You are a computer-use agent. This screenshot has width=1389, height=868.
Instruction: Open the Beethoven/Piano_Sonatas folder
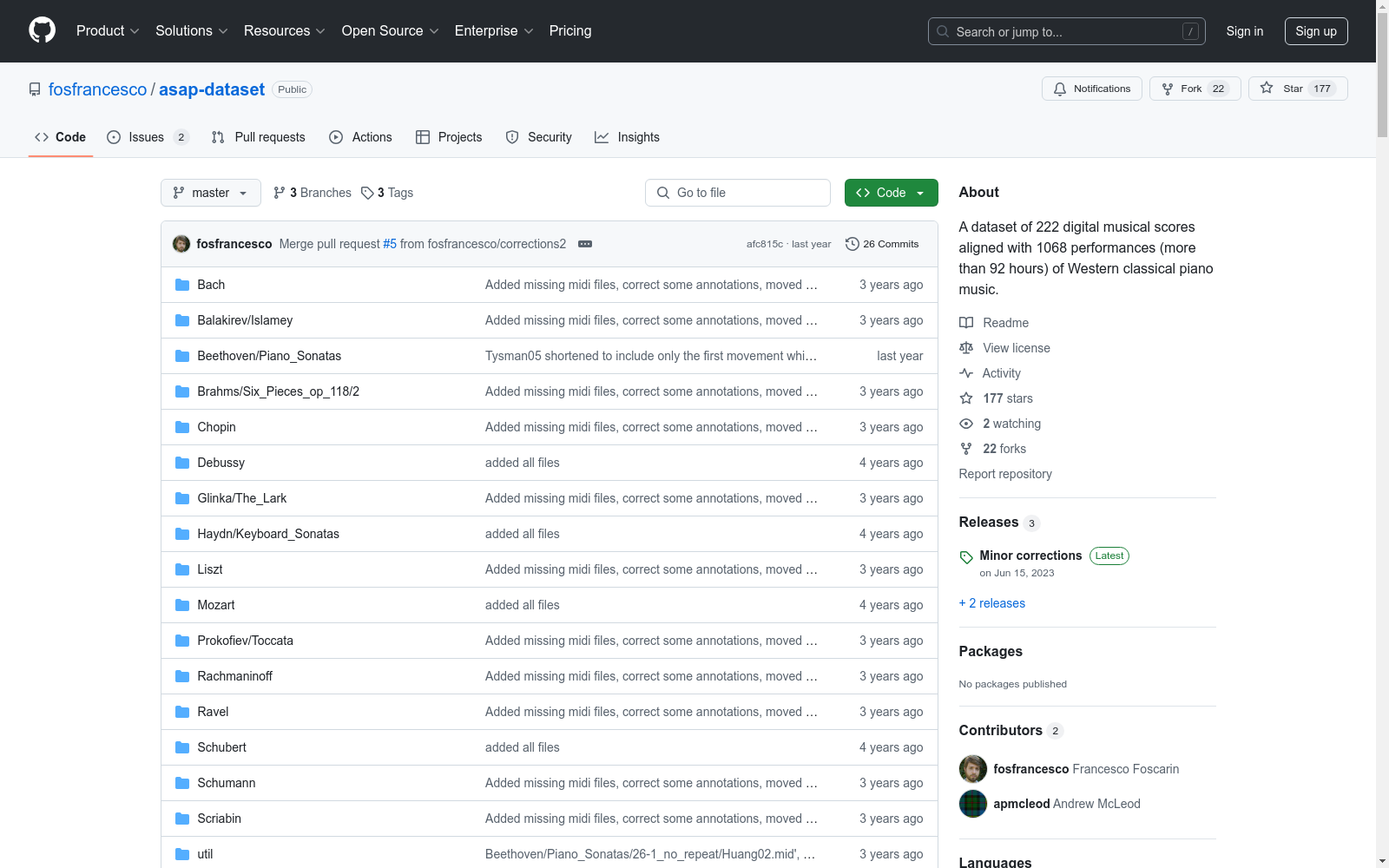pyautogui.click(x=269, y=356)
